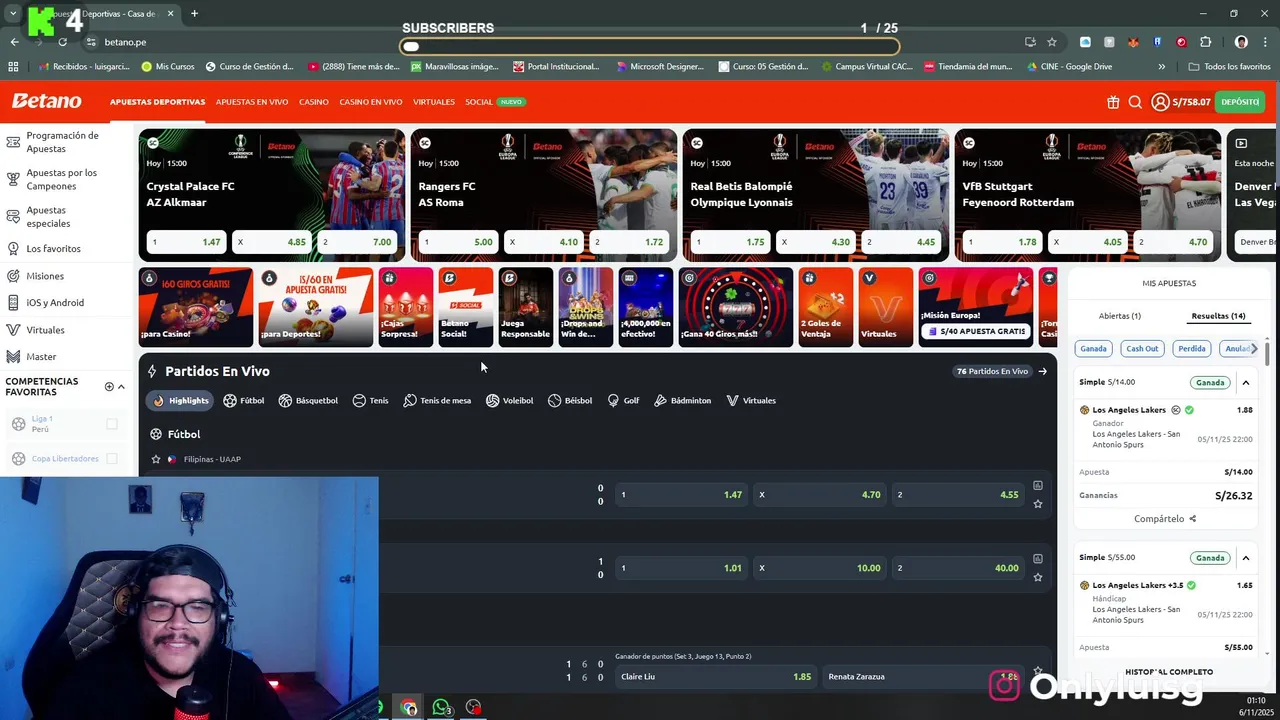Open all 76 Partidos En Vivo arrow
Viewport: 1280px width, 720px height.
click(x=1042, y=371)
